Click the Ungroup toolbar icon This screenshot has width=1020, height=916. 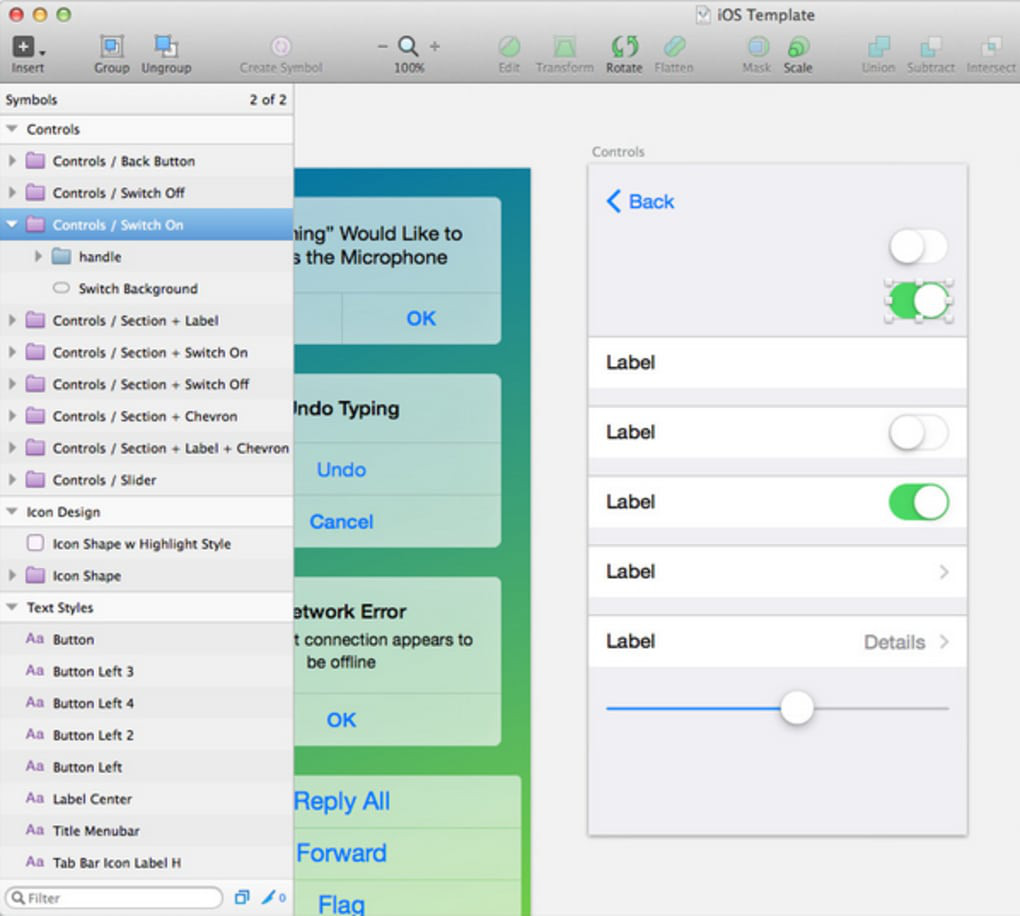[166, 46]
